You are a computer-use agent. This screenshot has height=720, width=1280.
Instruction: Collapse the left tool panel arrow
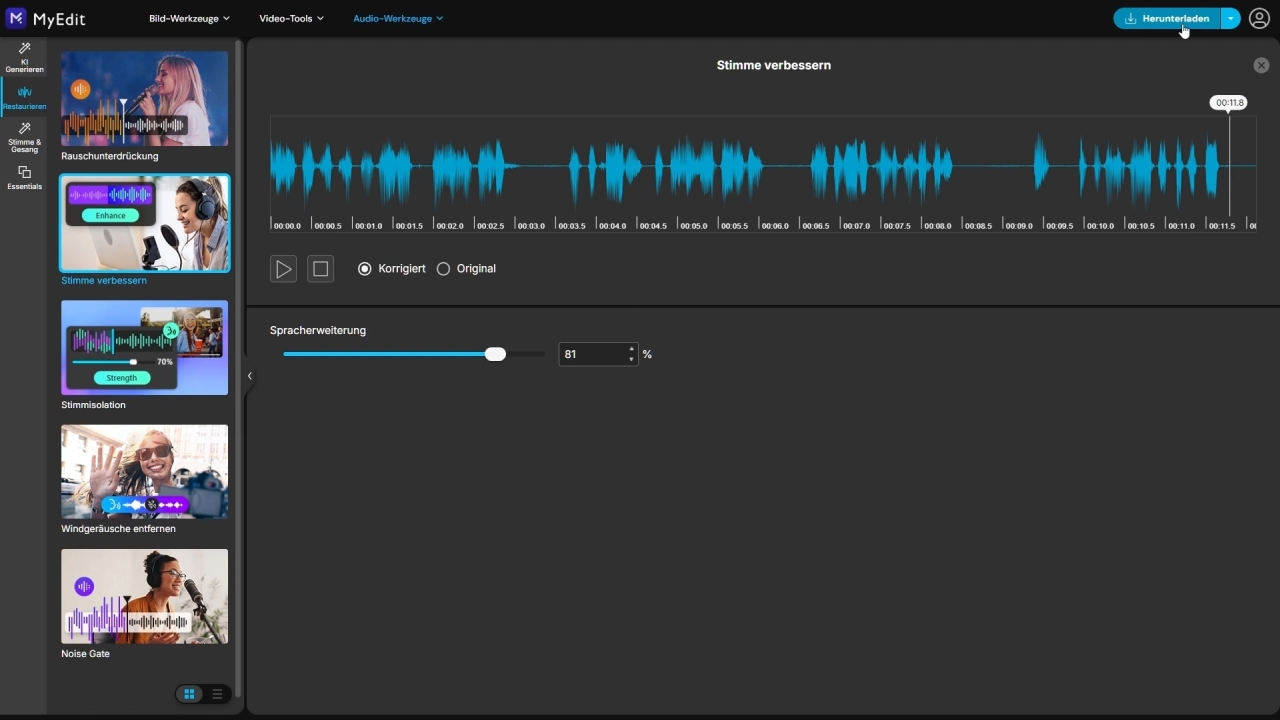[x=249, y=376]
